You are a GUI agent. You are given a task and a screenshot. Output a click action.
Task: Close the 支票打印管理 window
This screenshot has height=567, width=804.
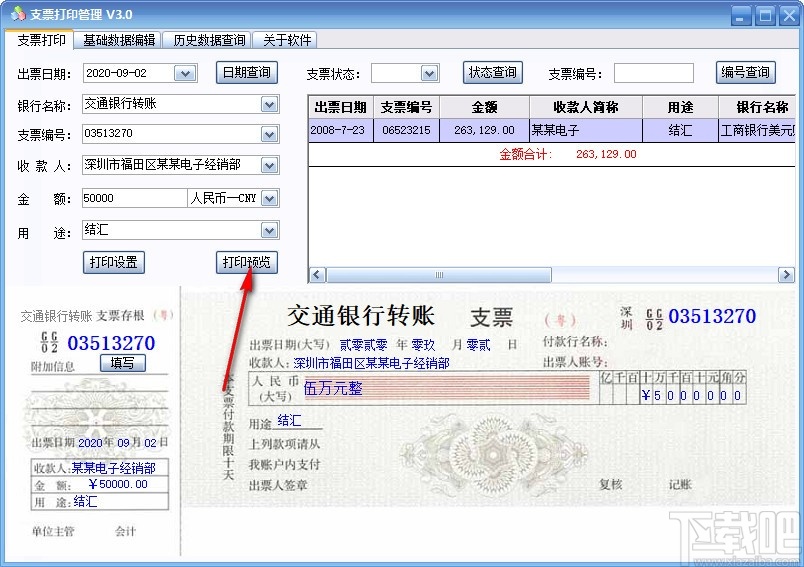point(790,15)
